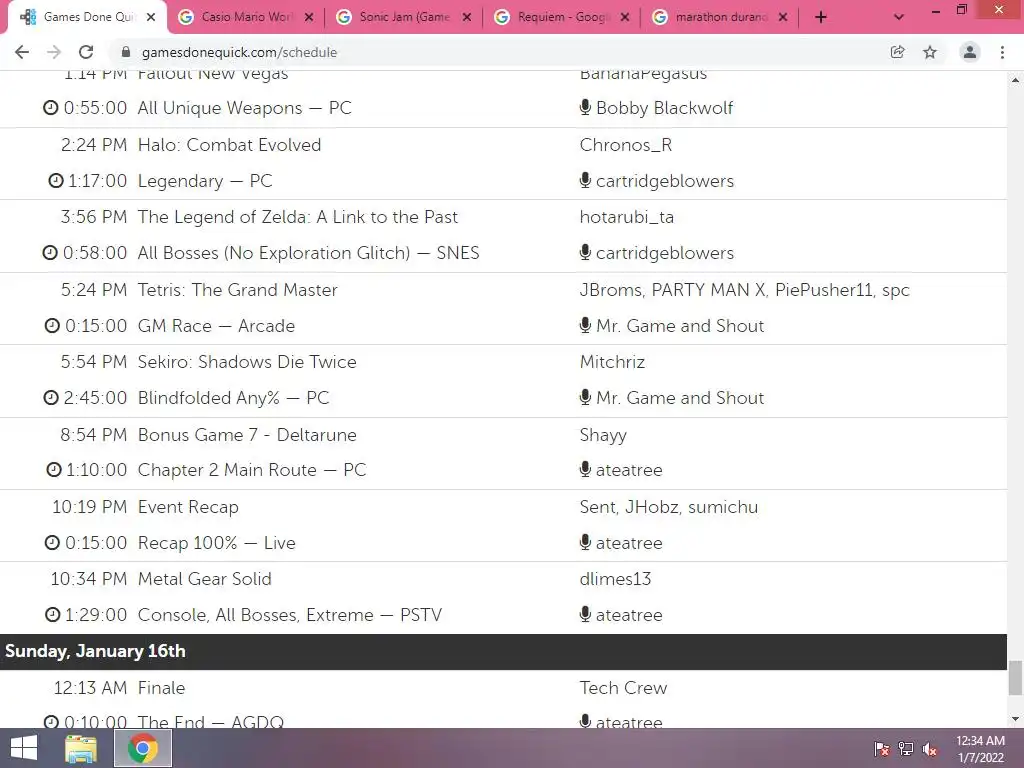Click microphone icon in Recap 100% row

(x=585, y=542)
